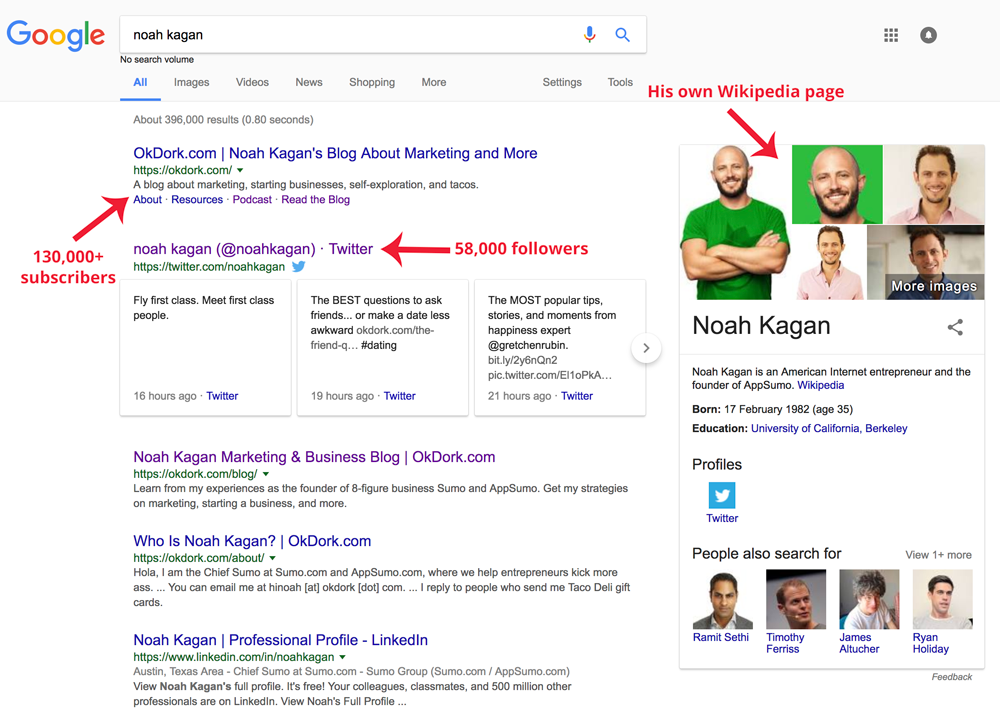Open the MOST popular tips tweet card
The height and width of the screenshot is (724, 1000).
pos(560,348)
